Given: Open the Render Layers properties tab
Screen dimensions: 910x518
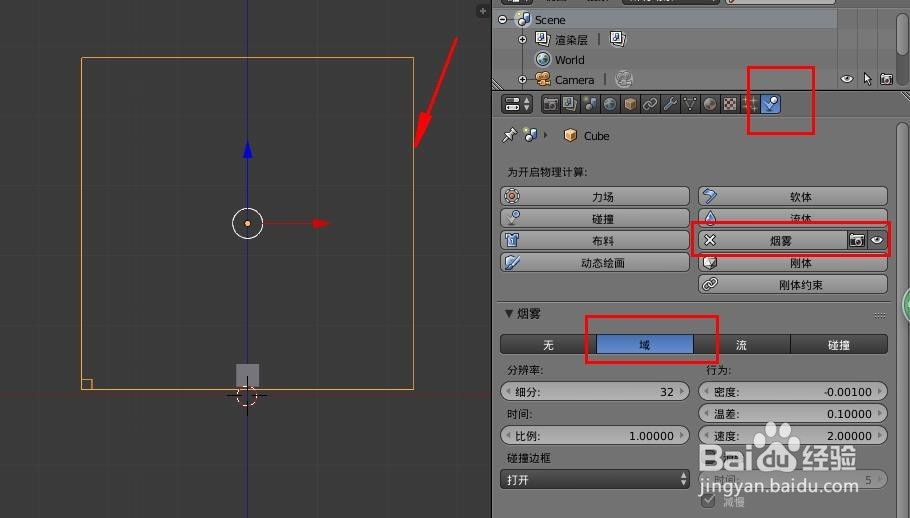Looking at the screenshot, I should [x=570, y=104].
